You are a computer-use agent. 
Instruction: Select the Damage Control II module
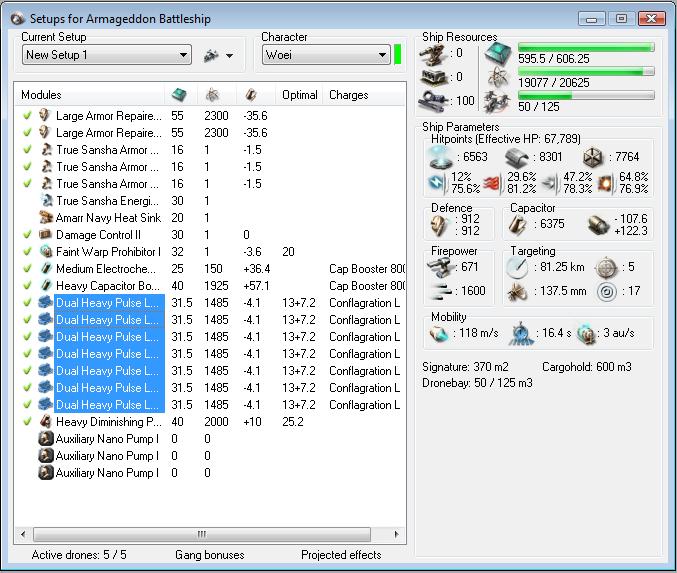coord(98,234)
